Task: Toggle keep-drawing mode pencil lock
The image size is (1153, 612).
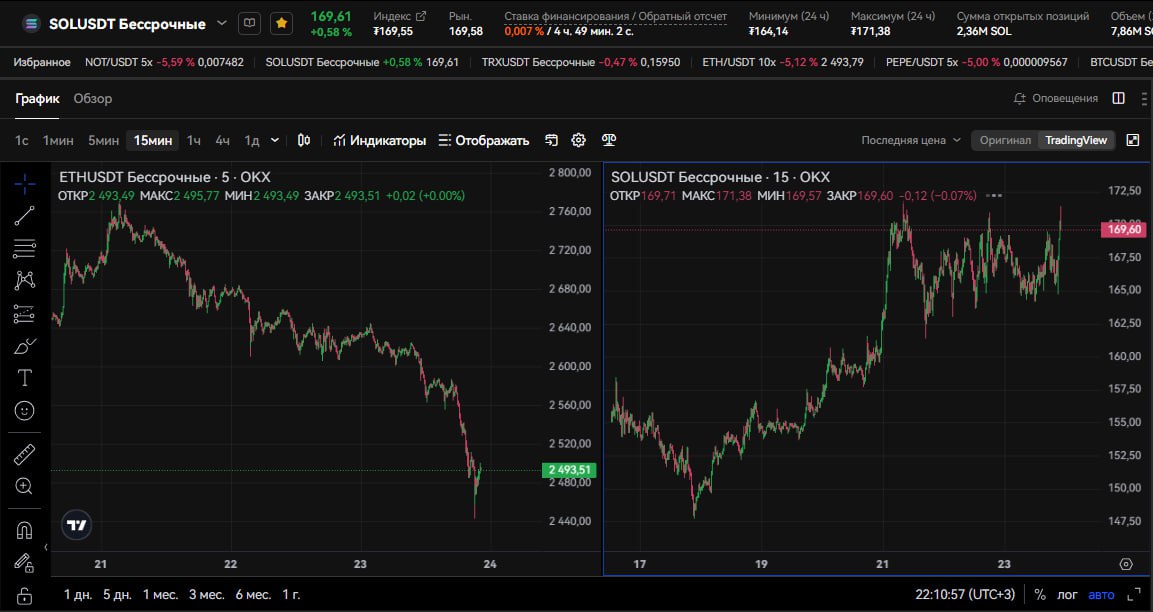Action: [x=24, y=563]
